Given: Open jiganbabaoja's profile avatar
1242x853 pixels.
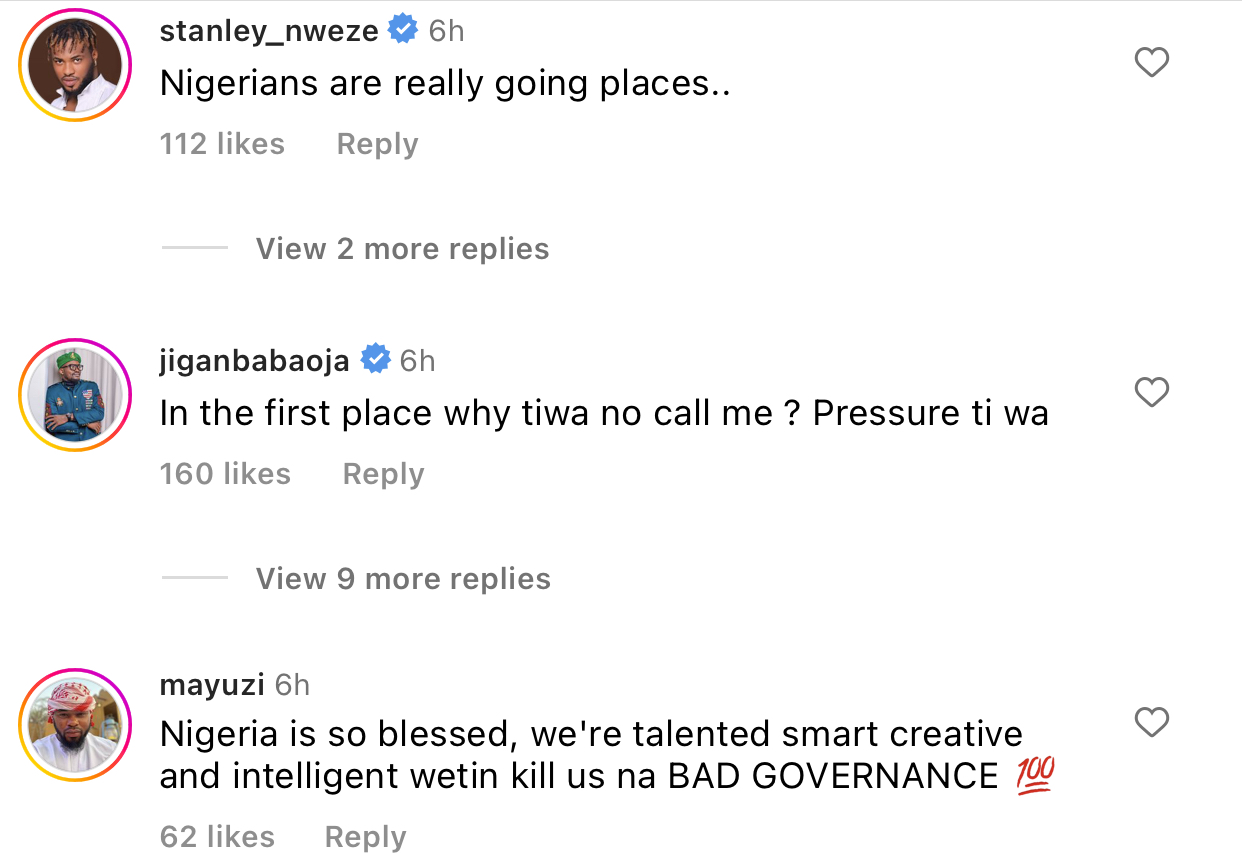Looking at the screenshot, I should (75, 394).
